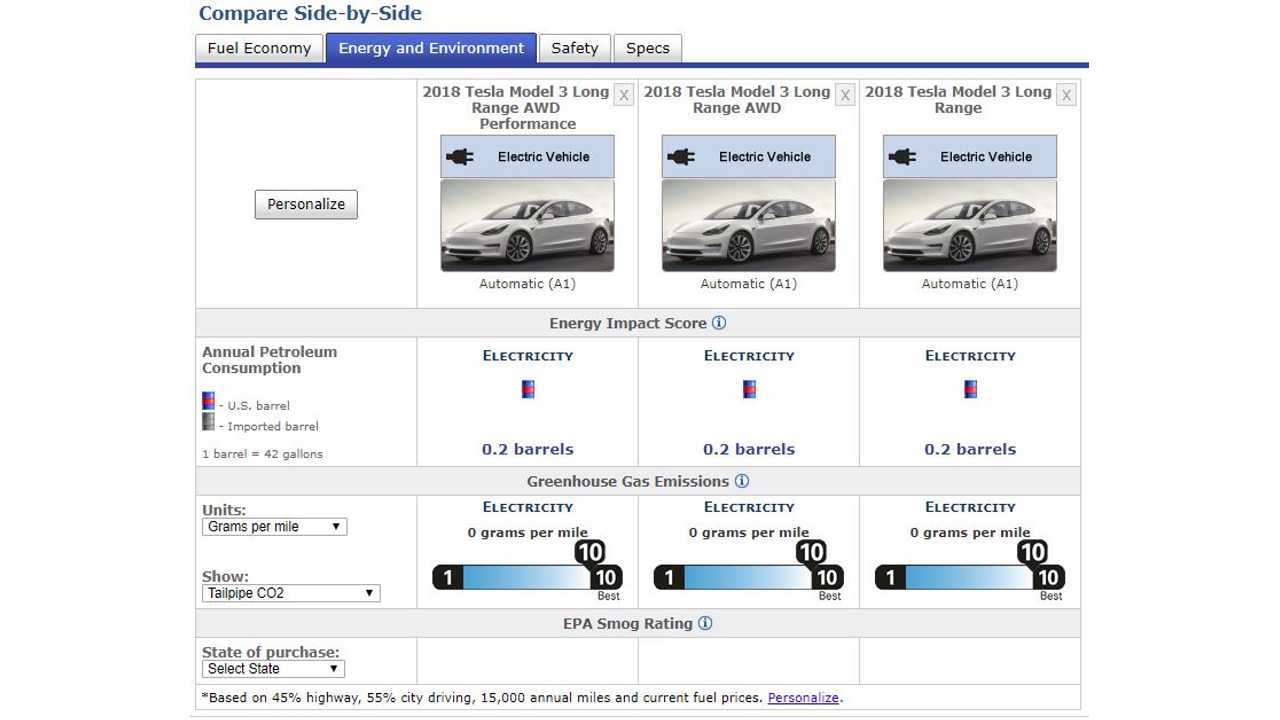
Task: Click the Long Range greenhouse gas rating bar
Action: pos(969,577)
